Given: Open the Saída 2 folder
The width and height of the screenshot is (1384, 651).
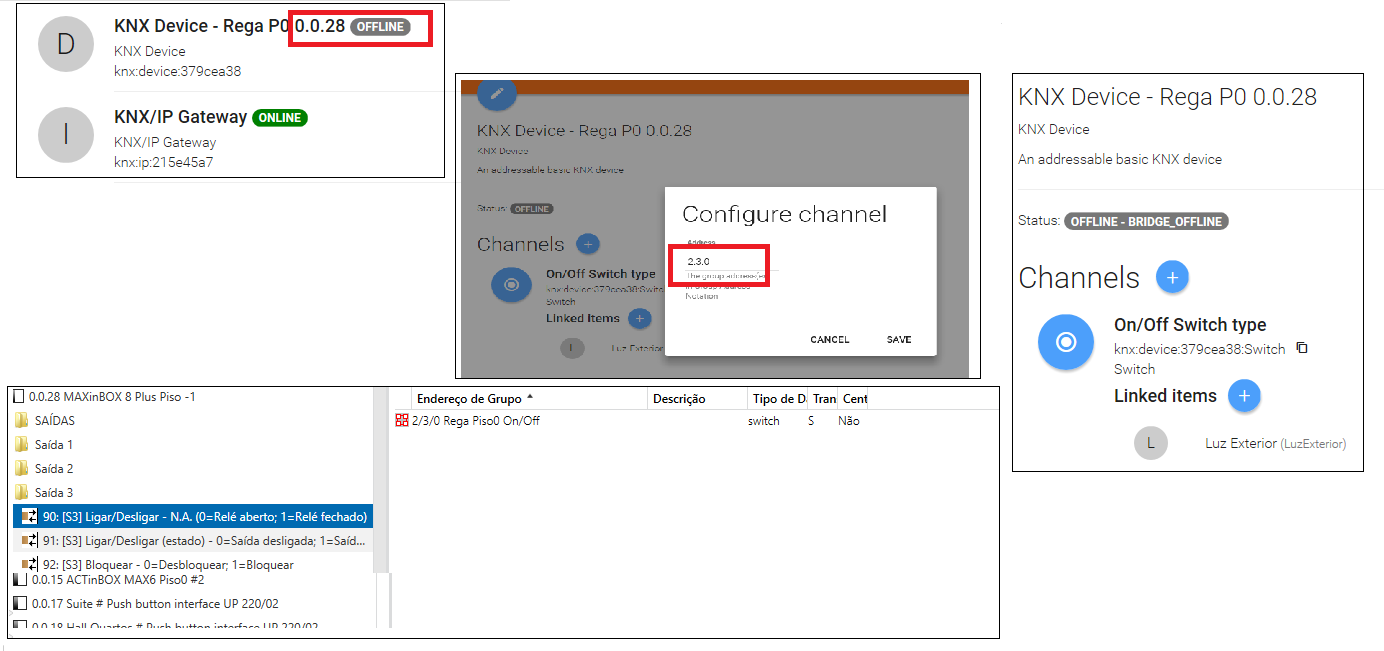Looking at the screenshot, I should (x=44, y=469).
